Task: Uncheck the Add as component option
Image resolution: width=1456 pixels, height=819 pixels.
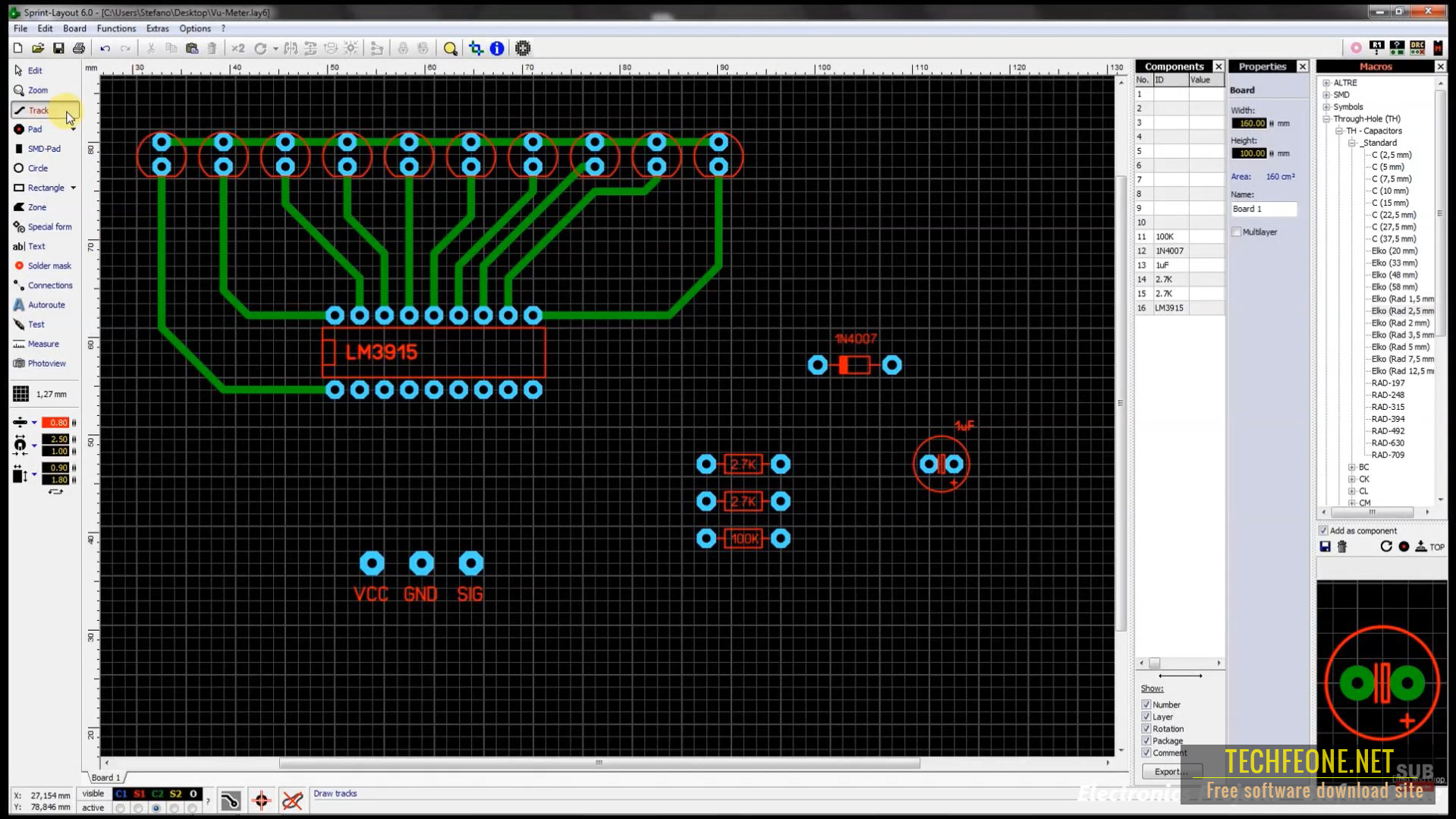Action: tap(1324, 531)
